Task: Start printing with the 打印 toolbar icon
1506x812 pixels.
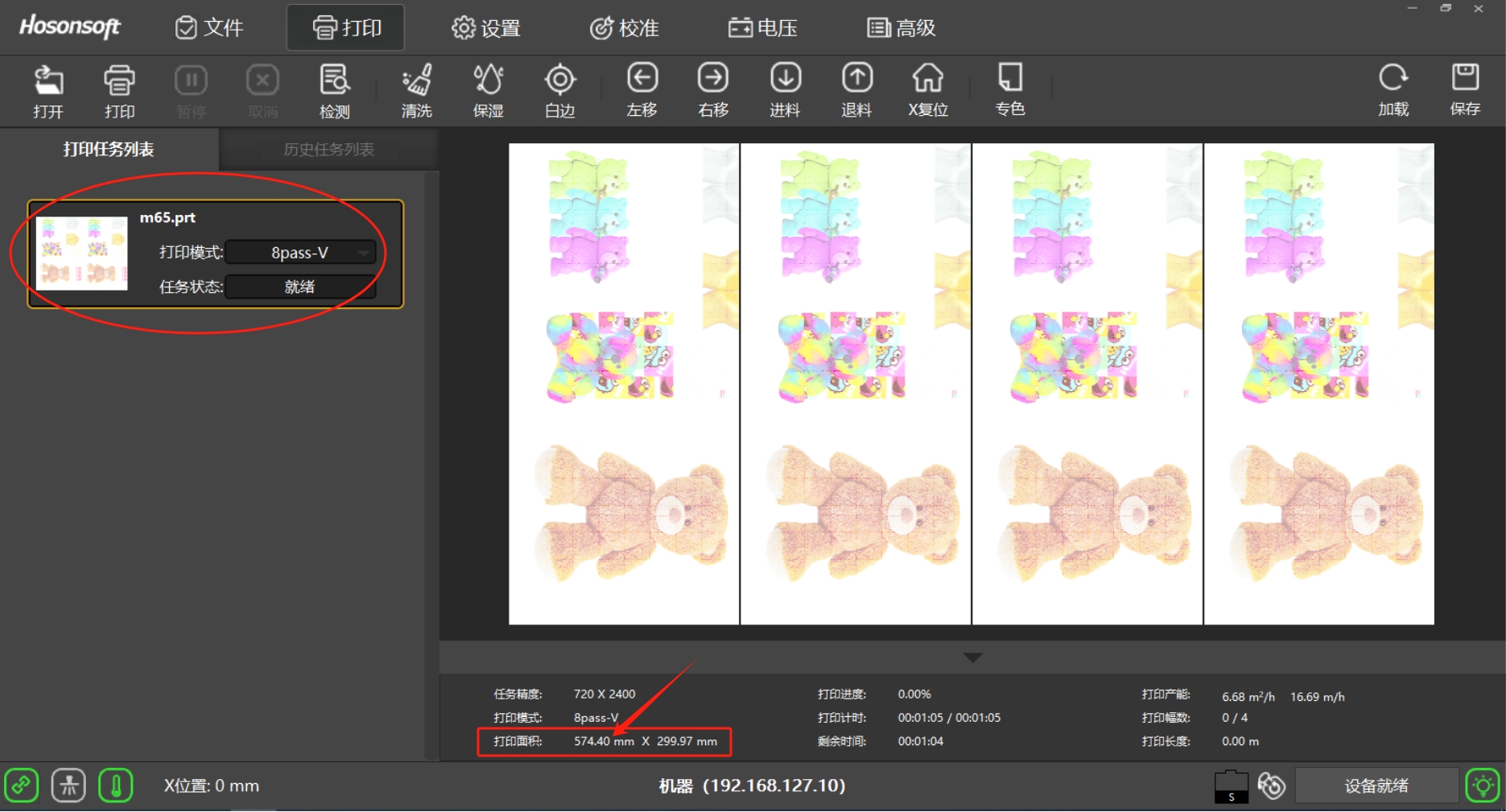Action: [119, 90]
